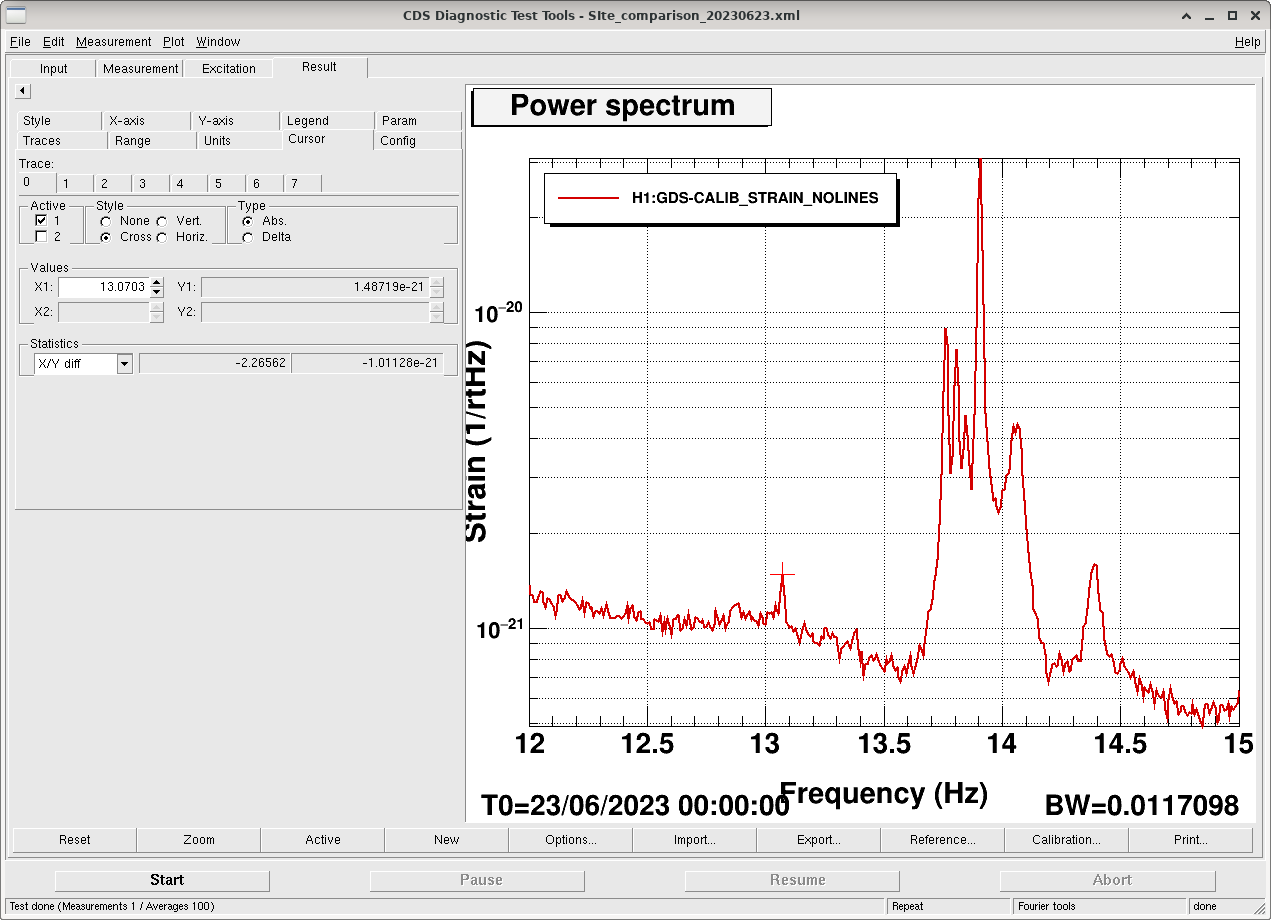Open the File menu

coord(19,42)
